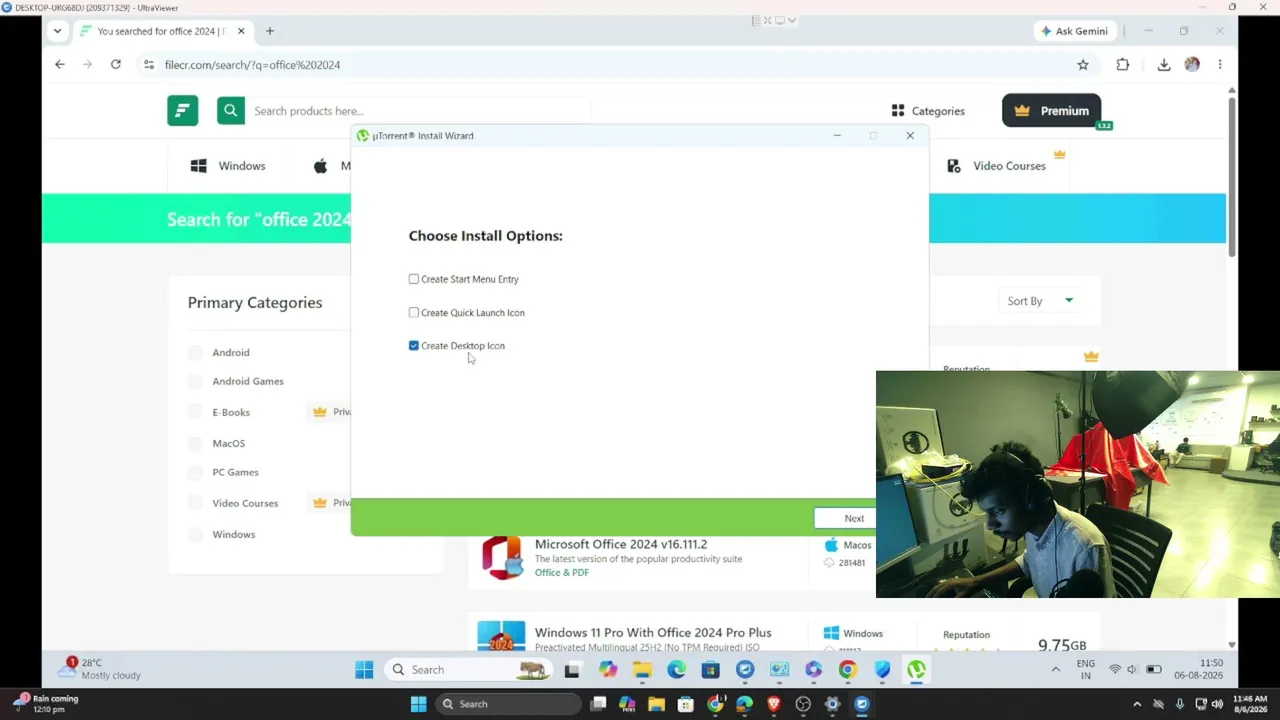
Task: Open Task View on the remote taskbar
Action: coord(572,670)
